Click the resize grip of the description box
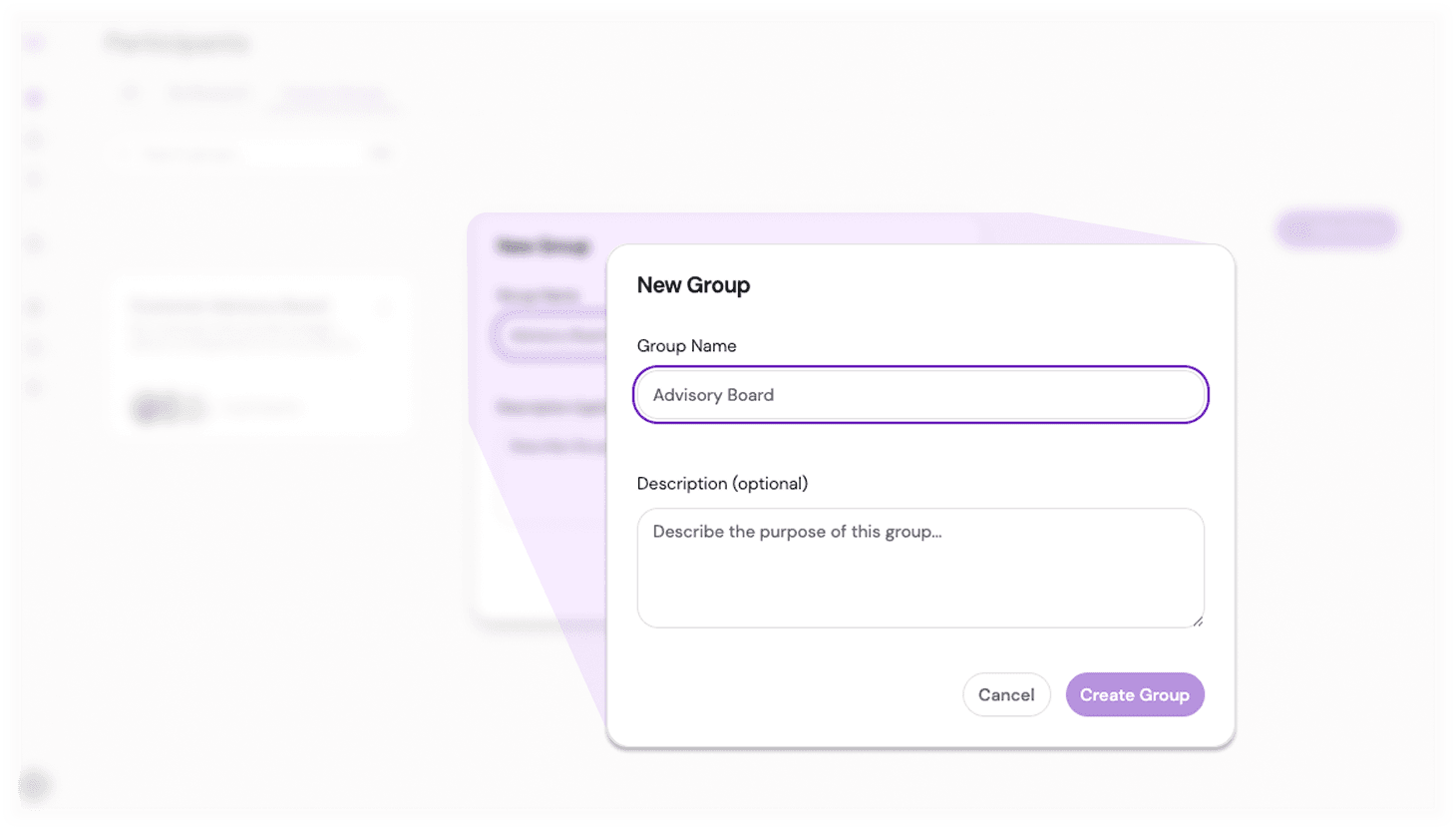The width and height of the screenshot is (1456, 830). [x=1197, y=622]
